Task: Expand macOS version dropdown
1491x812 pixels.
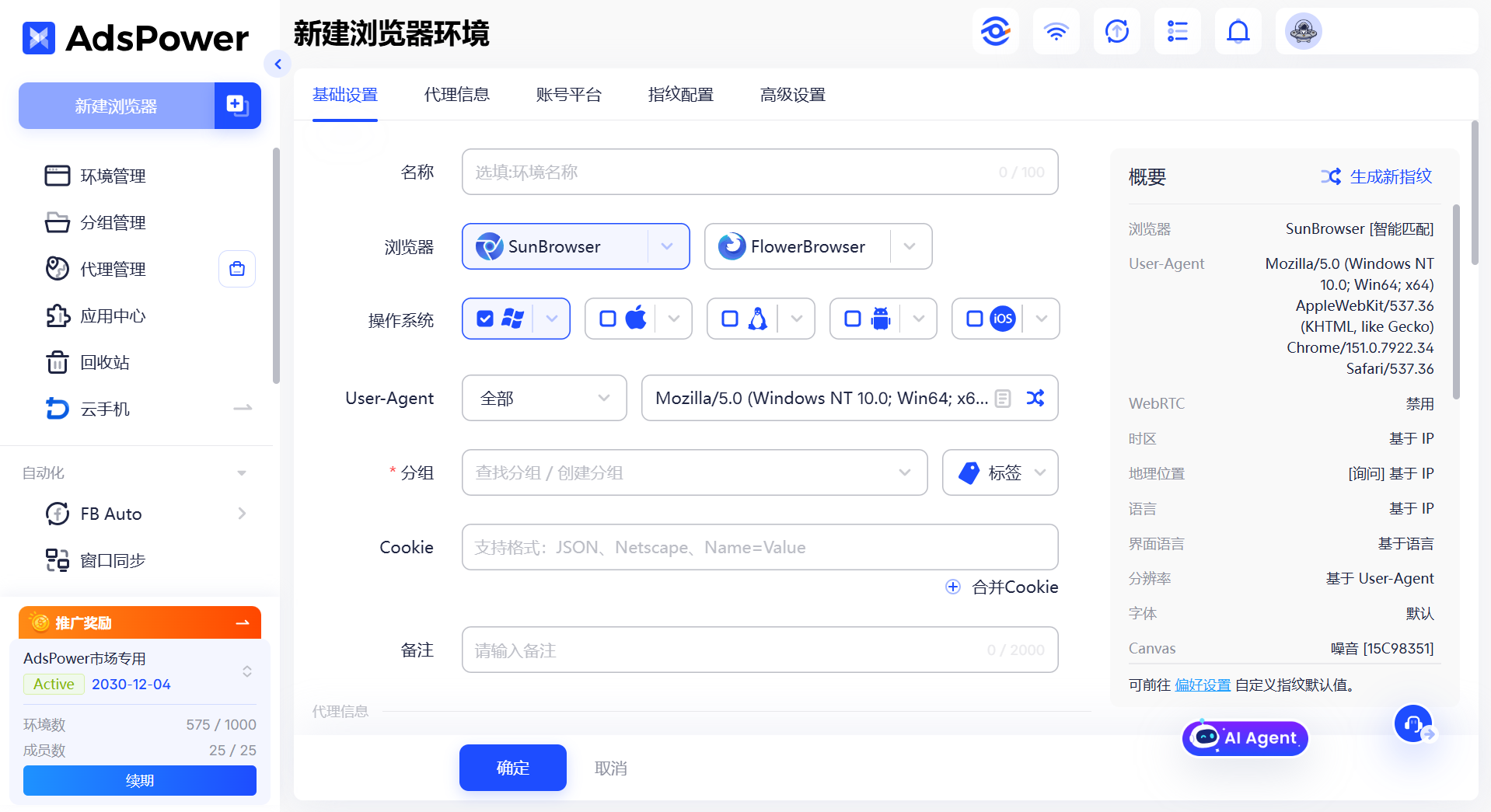Action: [674, 319]
